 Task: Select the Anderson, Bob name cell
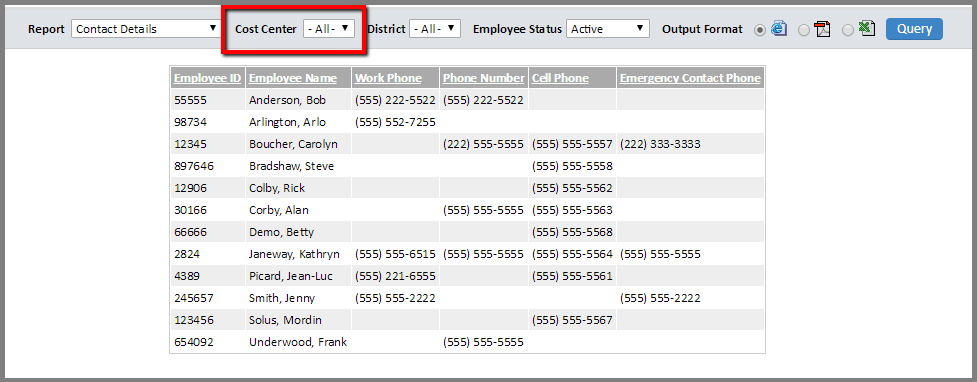pos(298,100)
